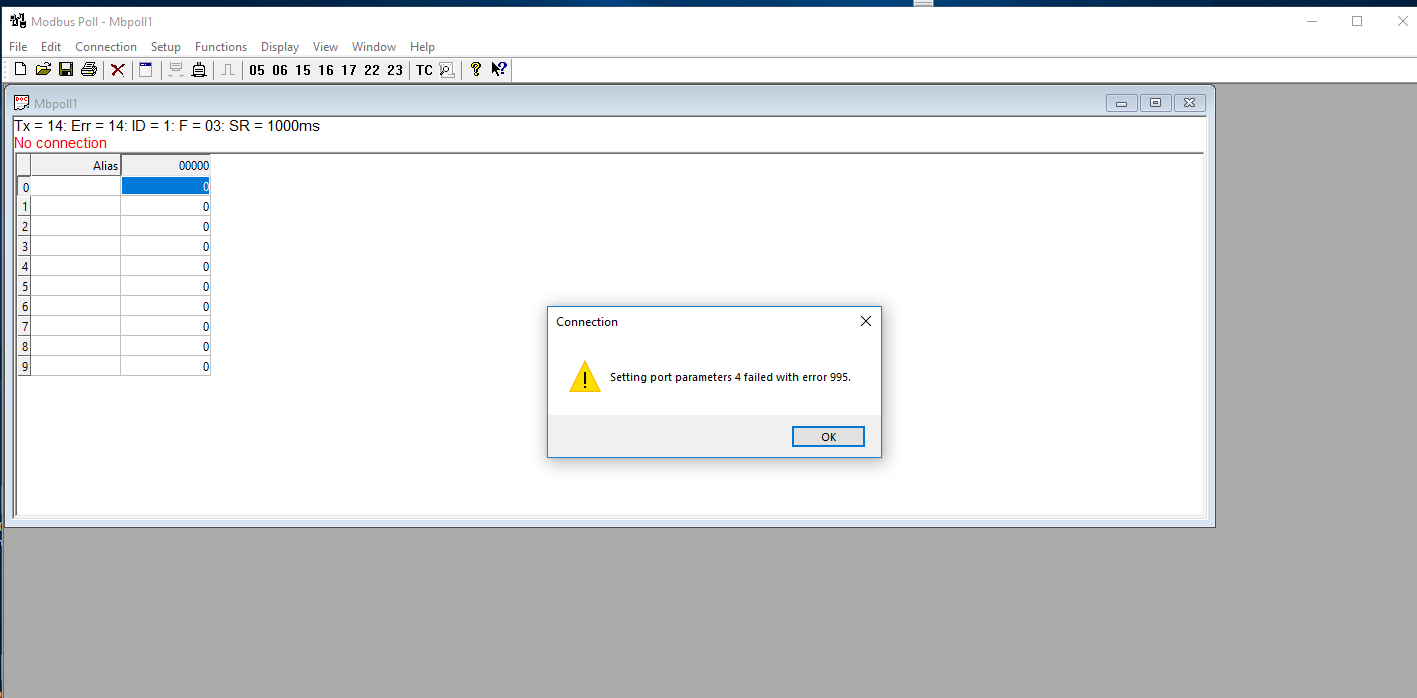Click the red X delete icon
The width and height of the screenshot is (1417, 698).
coord(117,70)
